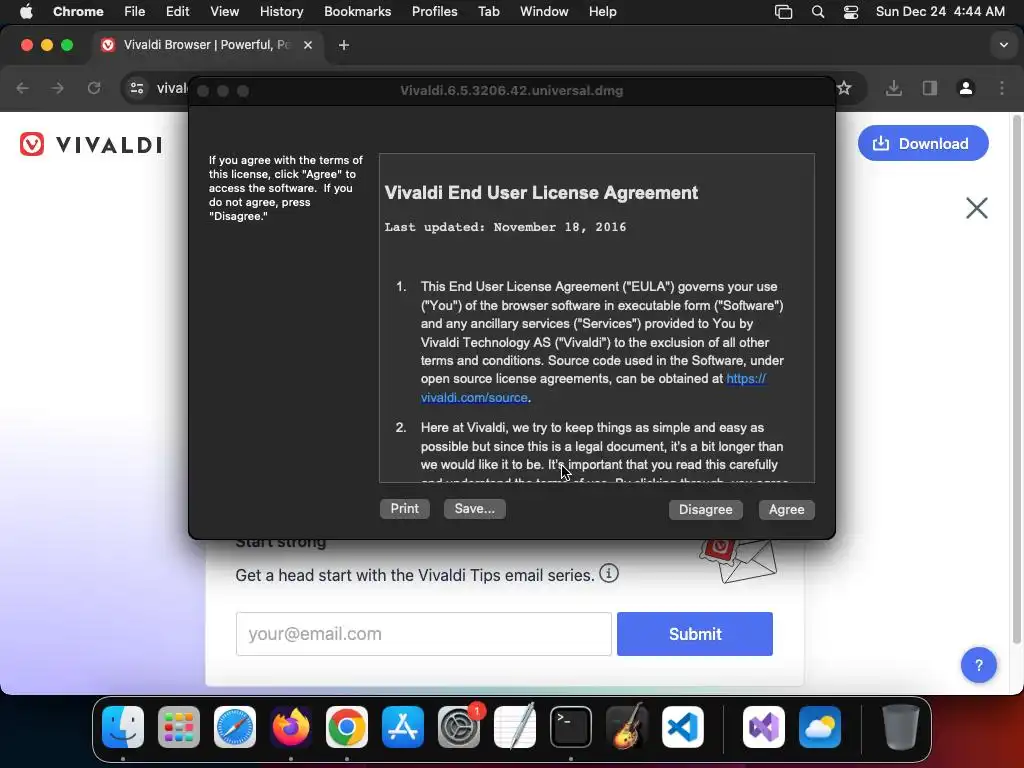Open TextEdit from the Dock

pyautogui.click(x=515, y=727)
